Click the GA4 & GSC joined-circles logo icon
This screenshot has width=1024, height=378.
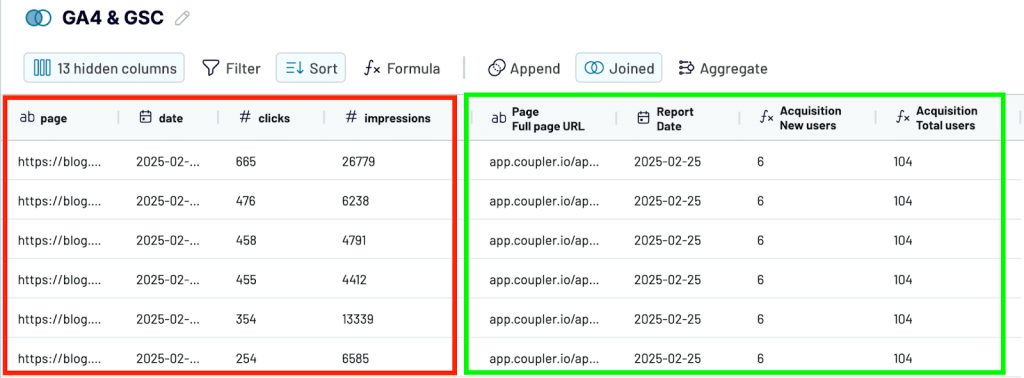39,18
